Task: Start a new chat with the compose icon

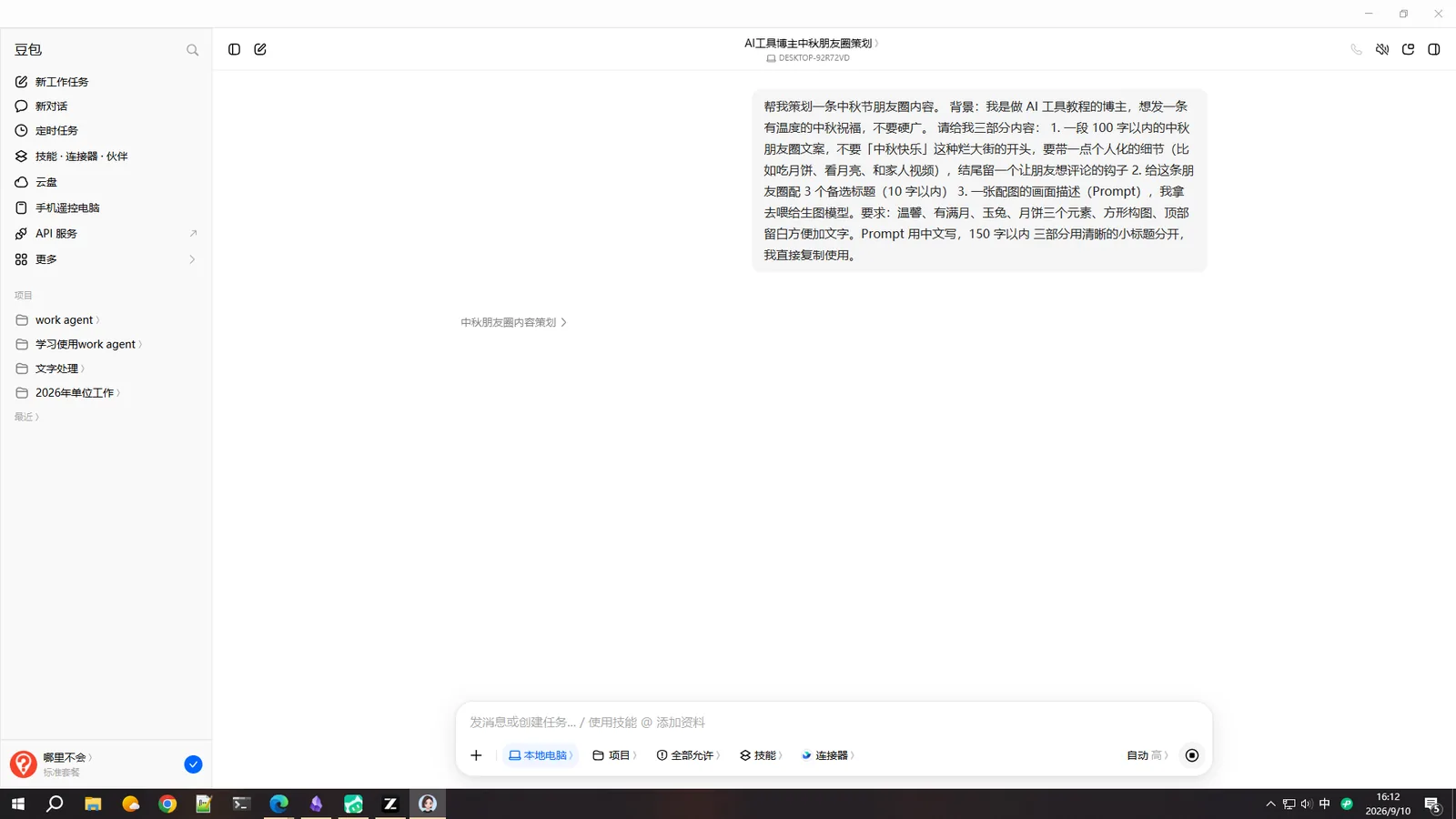Action: [260, 49]
